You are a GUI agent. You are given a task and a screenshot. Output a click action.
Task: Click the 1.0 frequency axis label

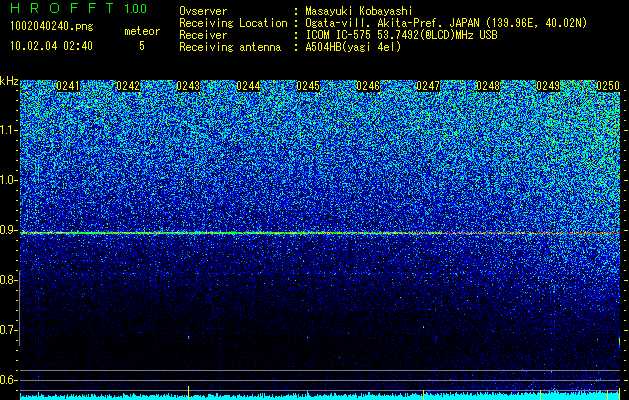click(9, 181)
